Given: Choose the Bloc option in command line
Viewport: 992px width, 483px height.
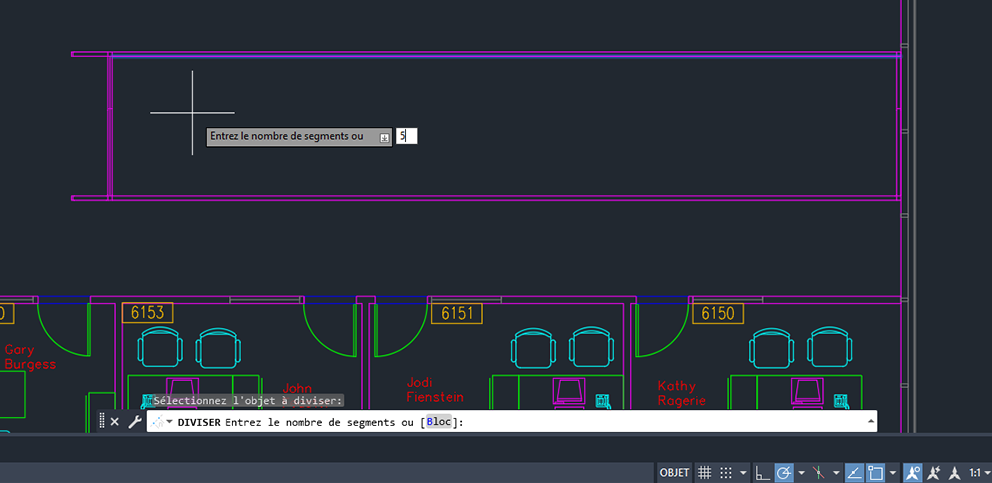Looking at the screenshot, I should coord(439,422).
